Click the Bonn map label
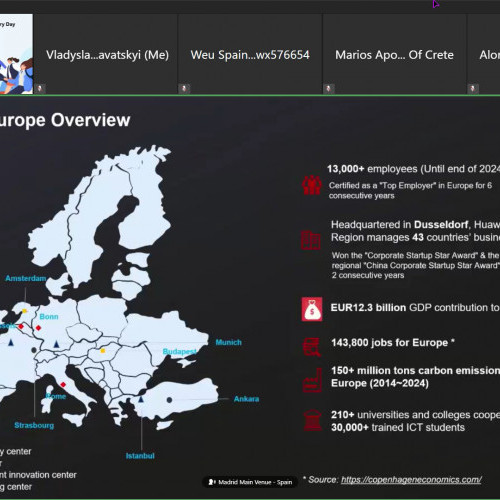This screenshot has width=500, height=500. (x=49, y=316)
